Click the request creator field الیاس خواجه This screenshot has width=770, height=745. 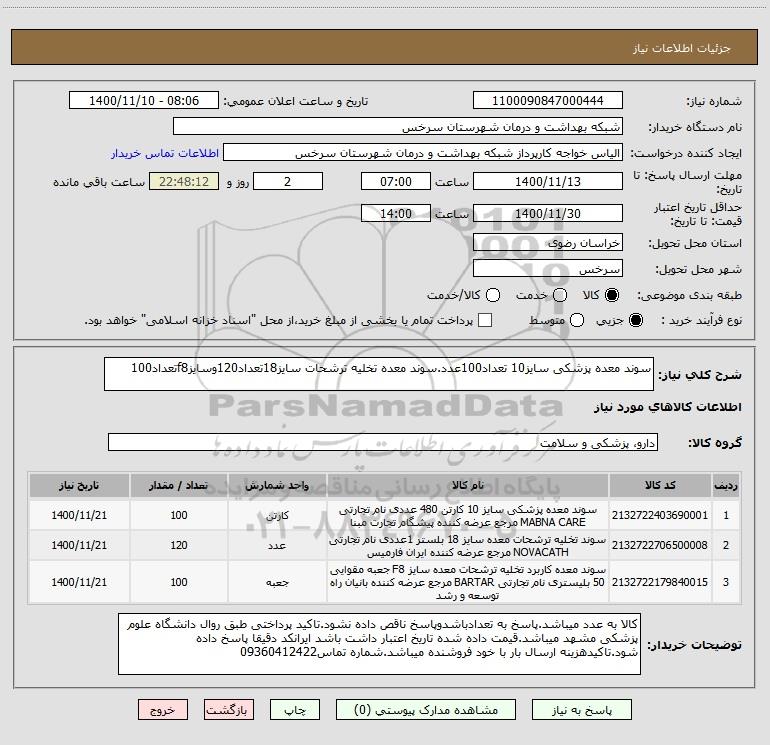click(x=423, y=153)
